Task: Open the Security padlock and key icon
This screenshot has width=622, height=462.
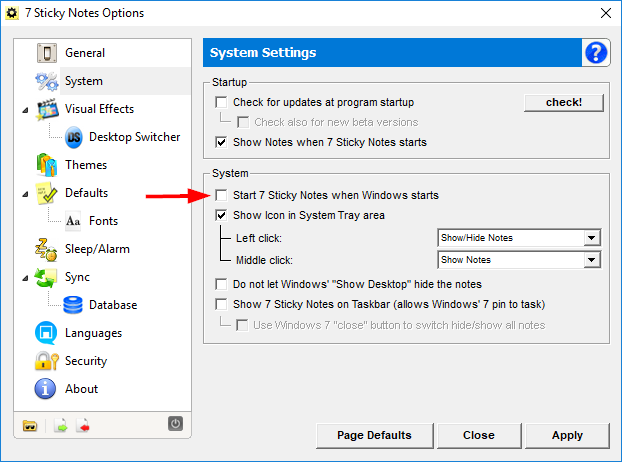Action: point(47,361)
